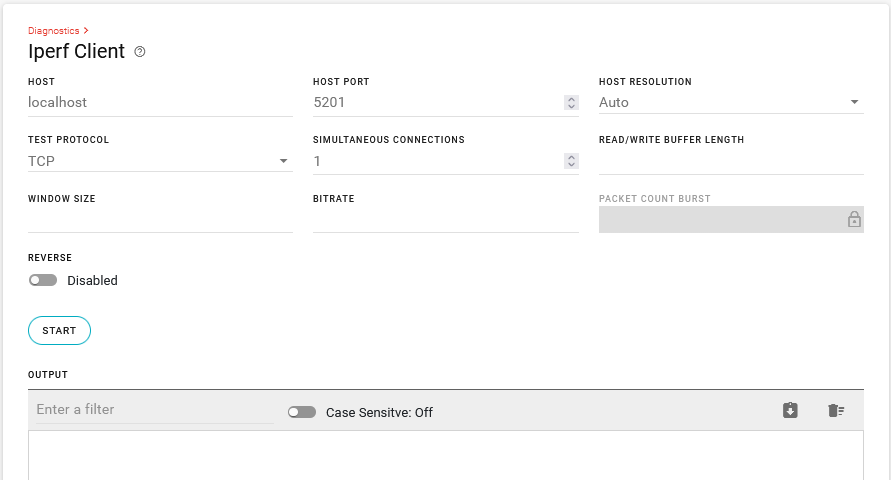Click the download output log icon
Viewport: 891px width, 480px height.
pos(790,410)
